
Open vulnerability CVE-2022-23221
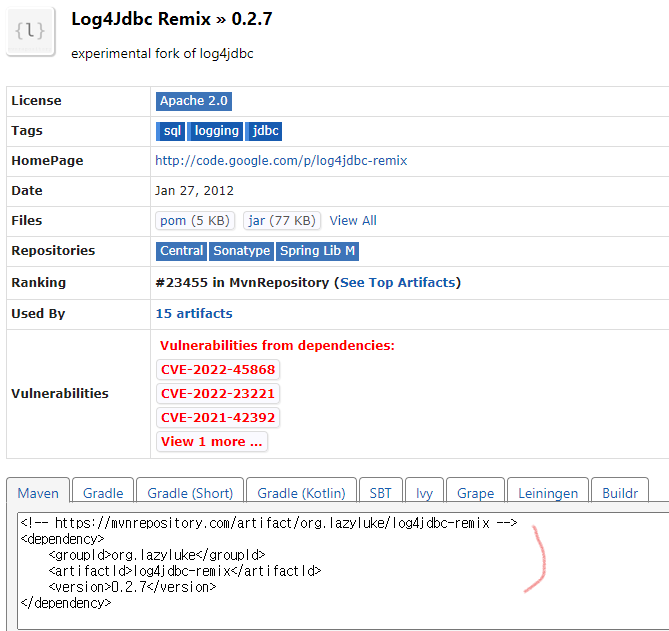click(x=218, y=393)
